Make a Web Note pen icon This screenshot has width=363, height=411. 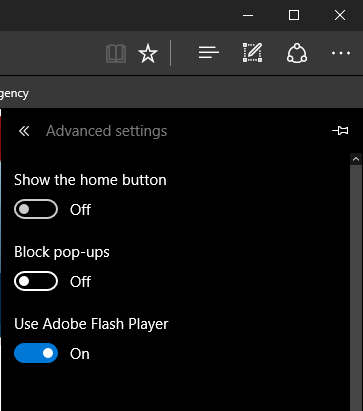252,53
